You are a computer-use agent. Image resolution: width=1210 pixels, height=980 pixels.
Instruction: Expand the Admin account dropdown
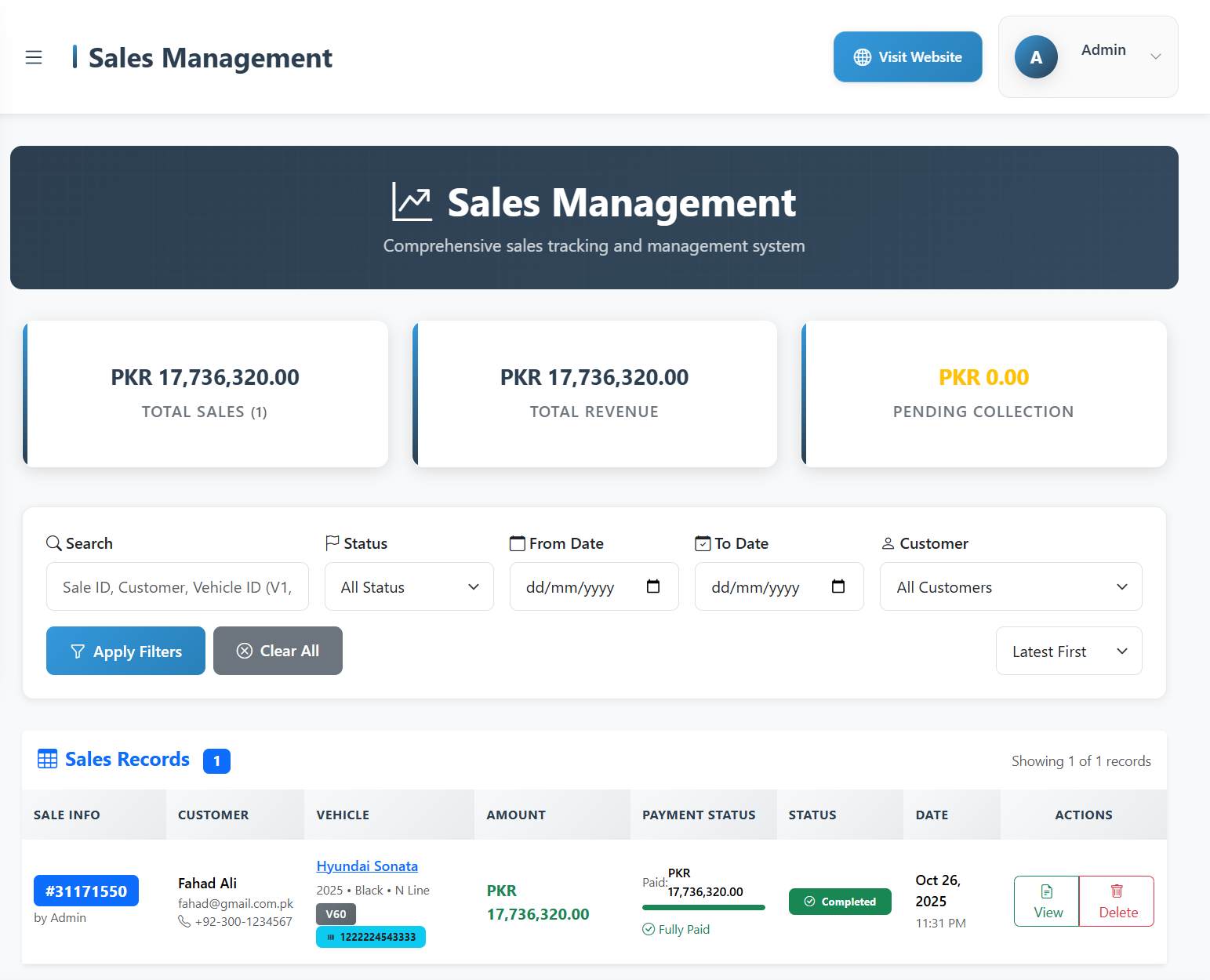click(x=1155, y=56)
